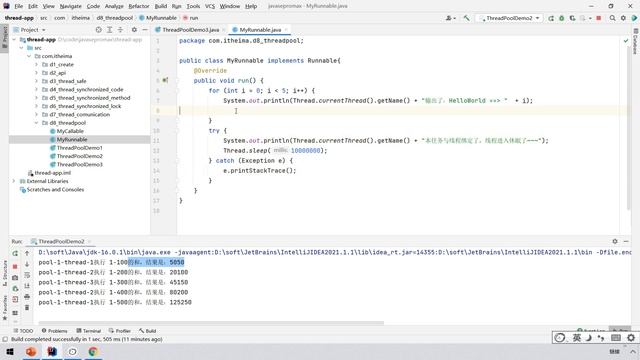Viewport: 640px width, 360px height.
Task: Select MyCallable class in tree
Action: (70, 131)
